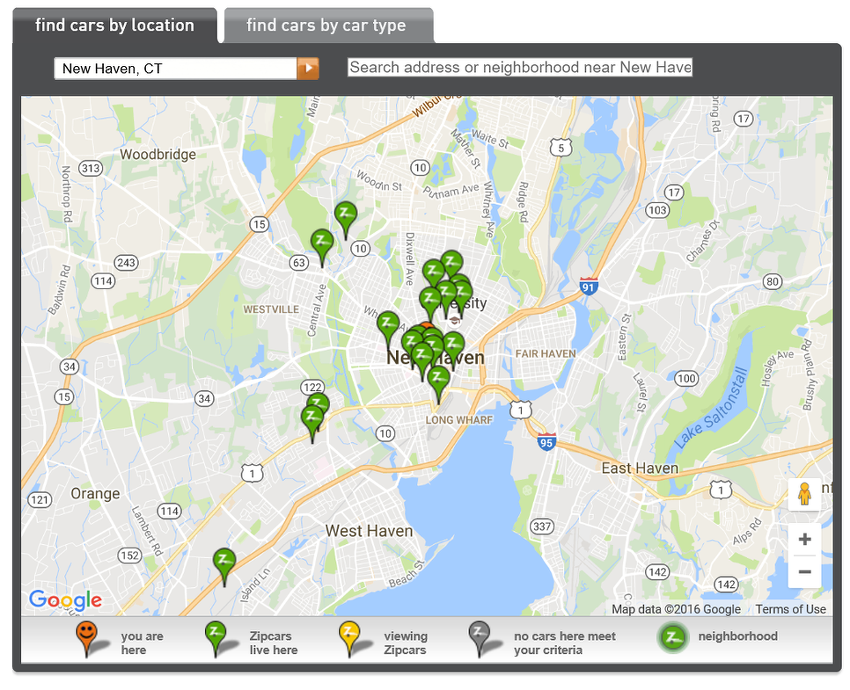This screenshot has width=850, height=690.
Task: Submit location with the orange arrow button
Action: 308,68
